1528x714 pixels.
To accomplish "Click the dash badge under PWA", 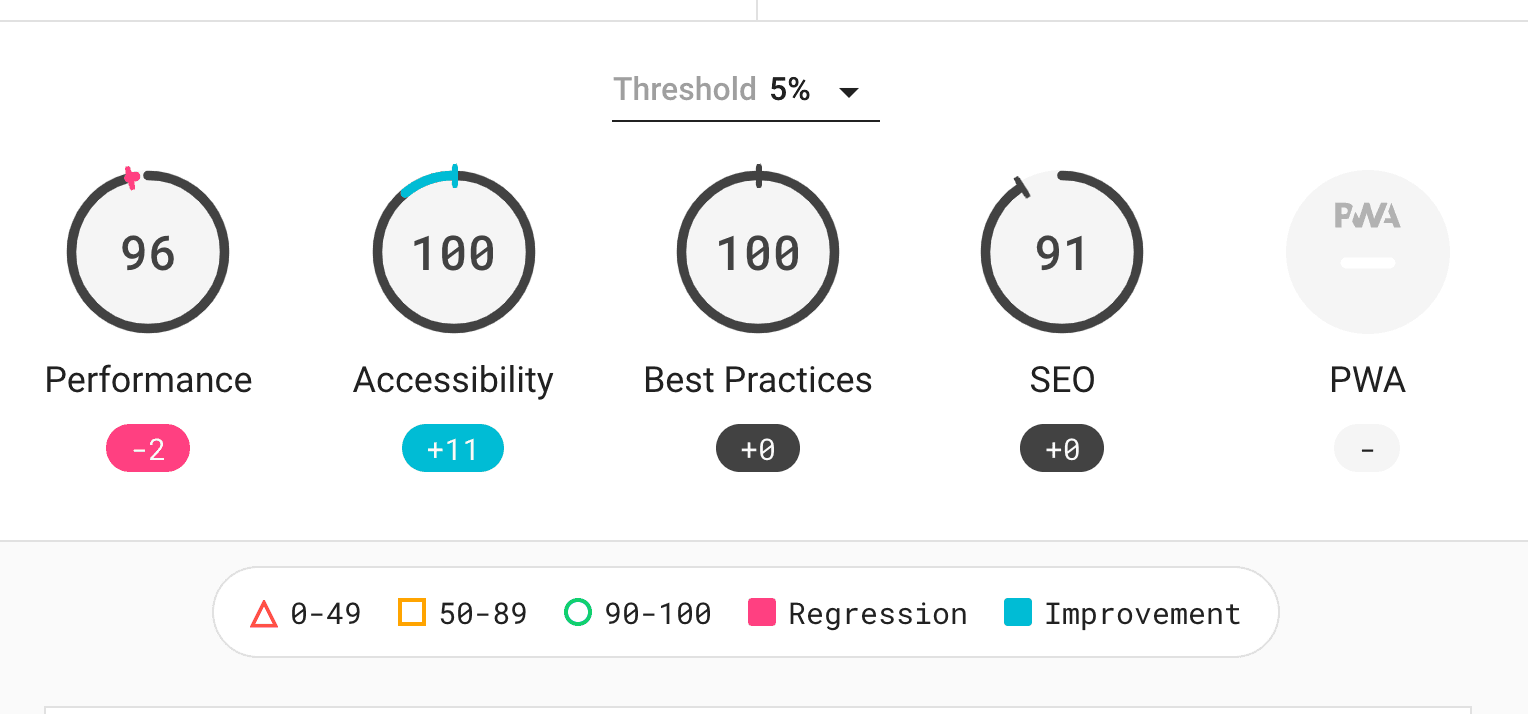I will [x=1367, y=449].
